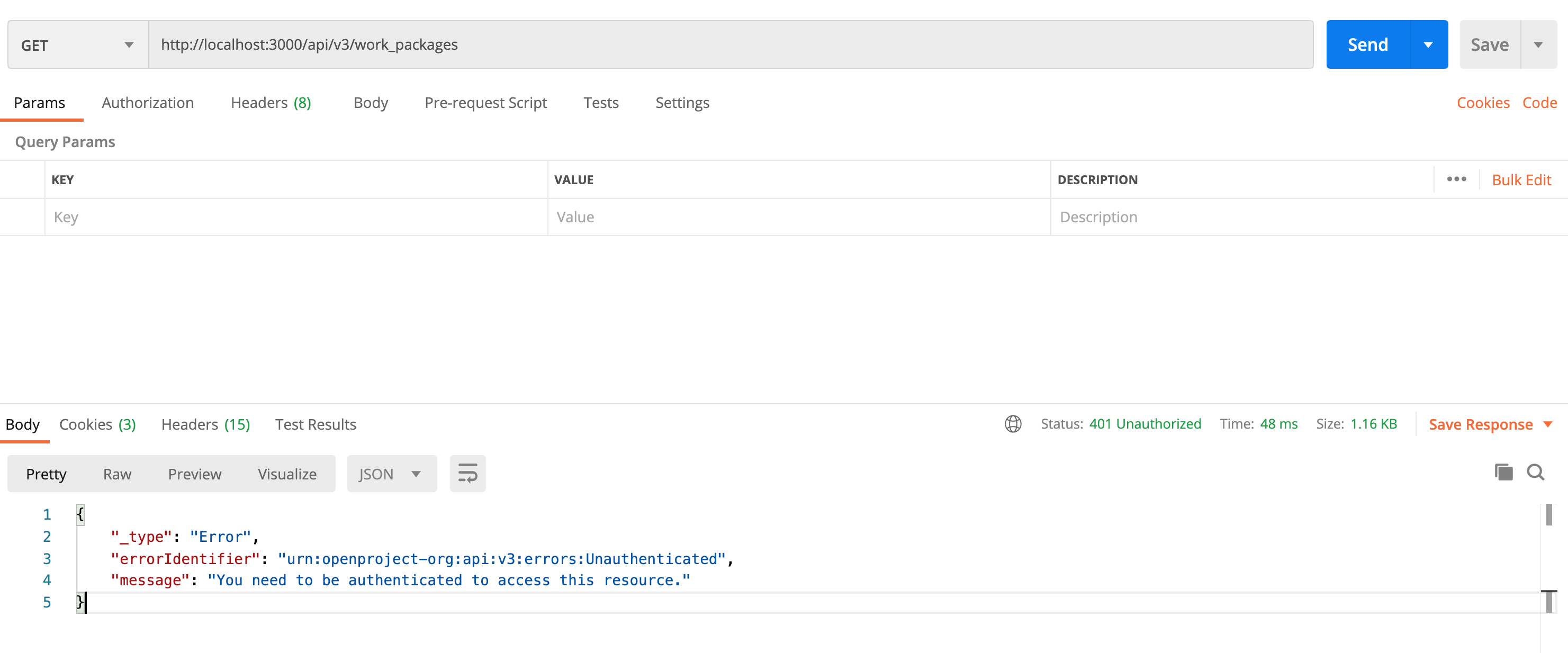Screen dimensions: 1568x653
Task: Click the JSON format dropdown arrow
Action: [416, 474]
